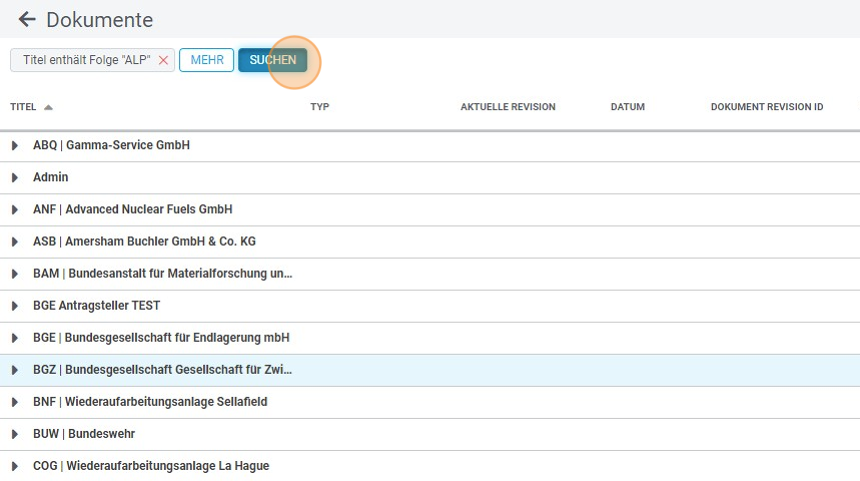This screenshot has height=481, width=860.
Task: Select 'BGE | Bundesgesellschaft für Endlagerung mbH' title
Action: click(x=161, y=337)
